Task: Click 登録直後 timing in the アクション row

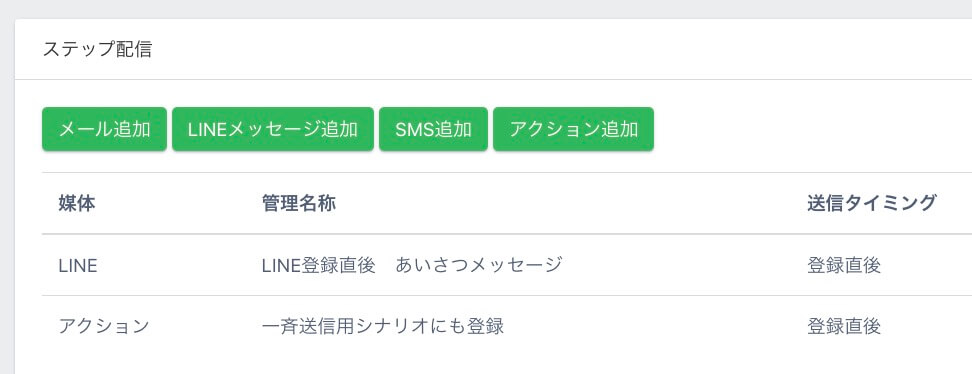Action: tap(844, 326)
